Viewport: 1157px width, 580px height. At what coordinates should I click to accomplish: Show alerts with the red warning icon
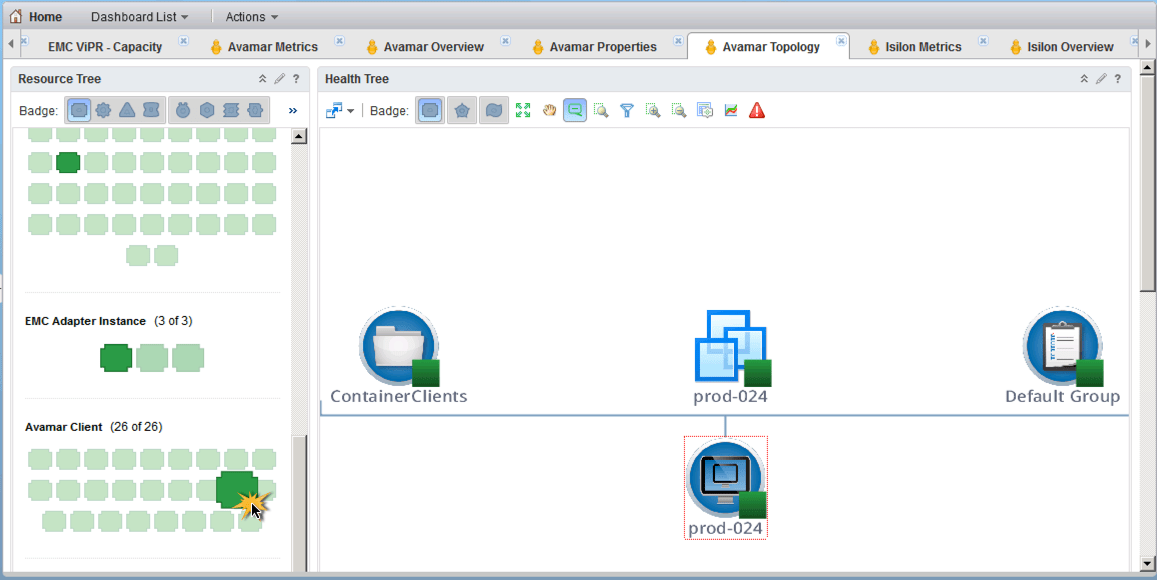[757, 111]
